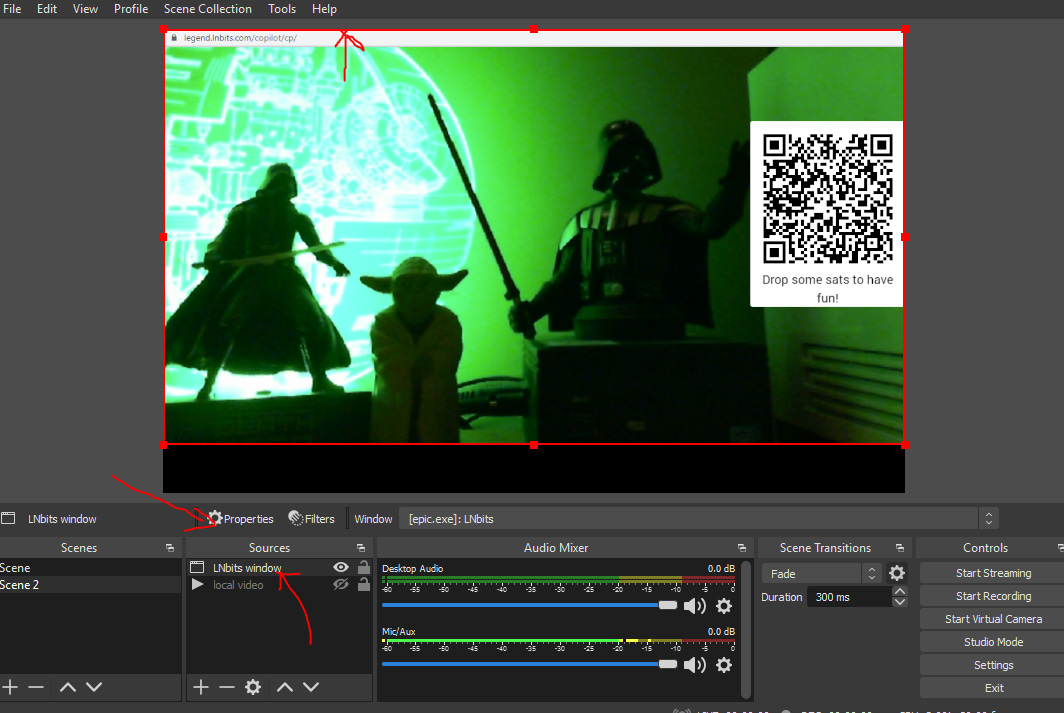Image resolution: width=1064 pixels, height=713 pixels.
Task: Open Filters for the selected source
Action: [x=311, y=519]
